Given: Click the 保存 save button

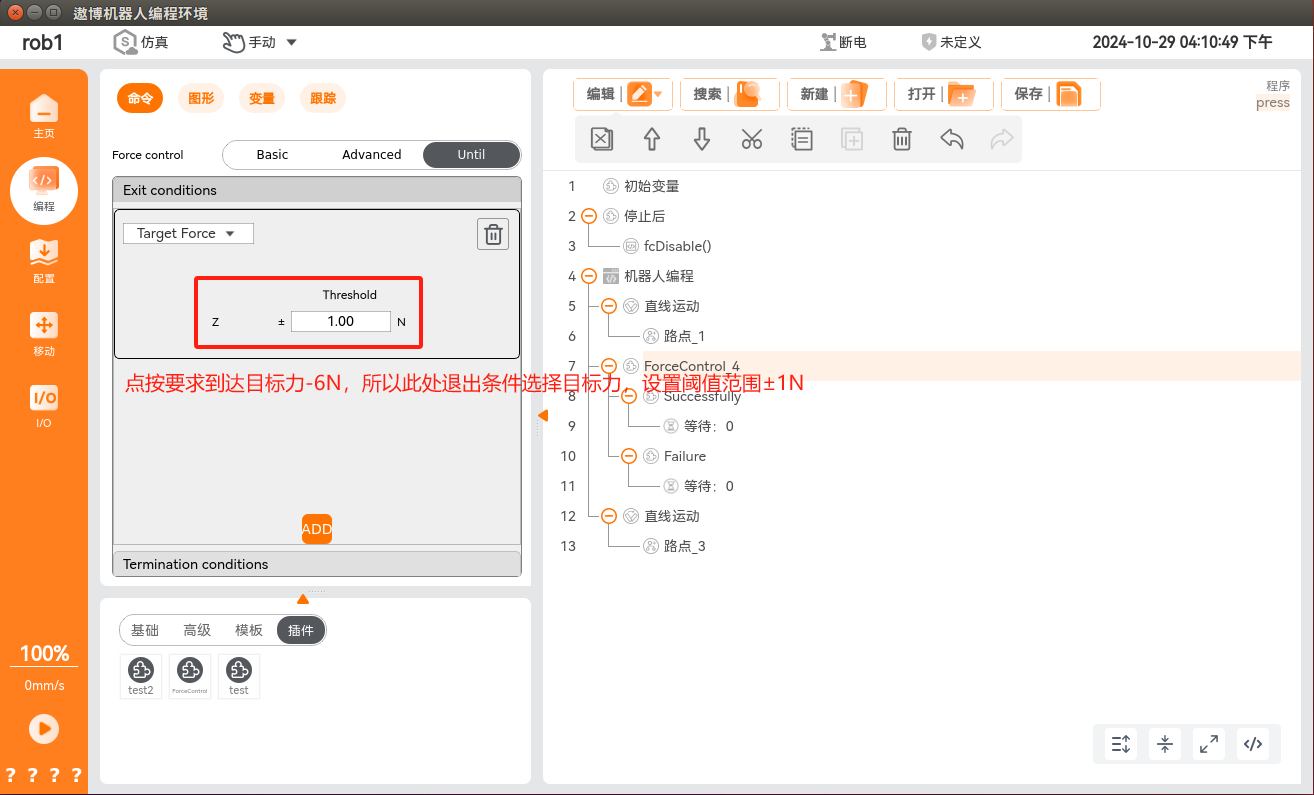Looking at the screenshot, I should coord(1049,94).
